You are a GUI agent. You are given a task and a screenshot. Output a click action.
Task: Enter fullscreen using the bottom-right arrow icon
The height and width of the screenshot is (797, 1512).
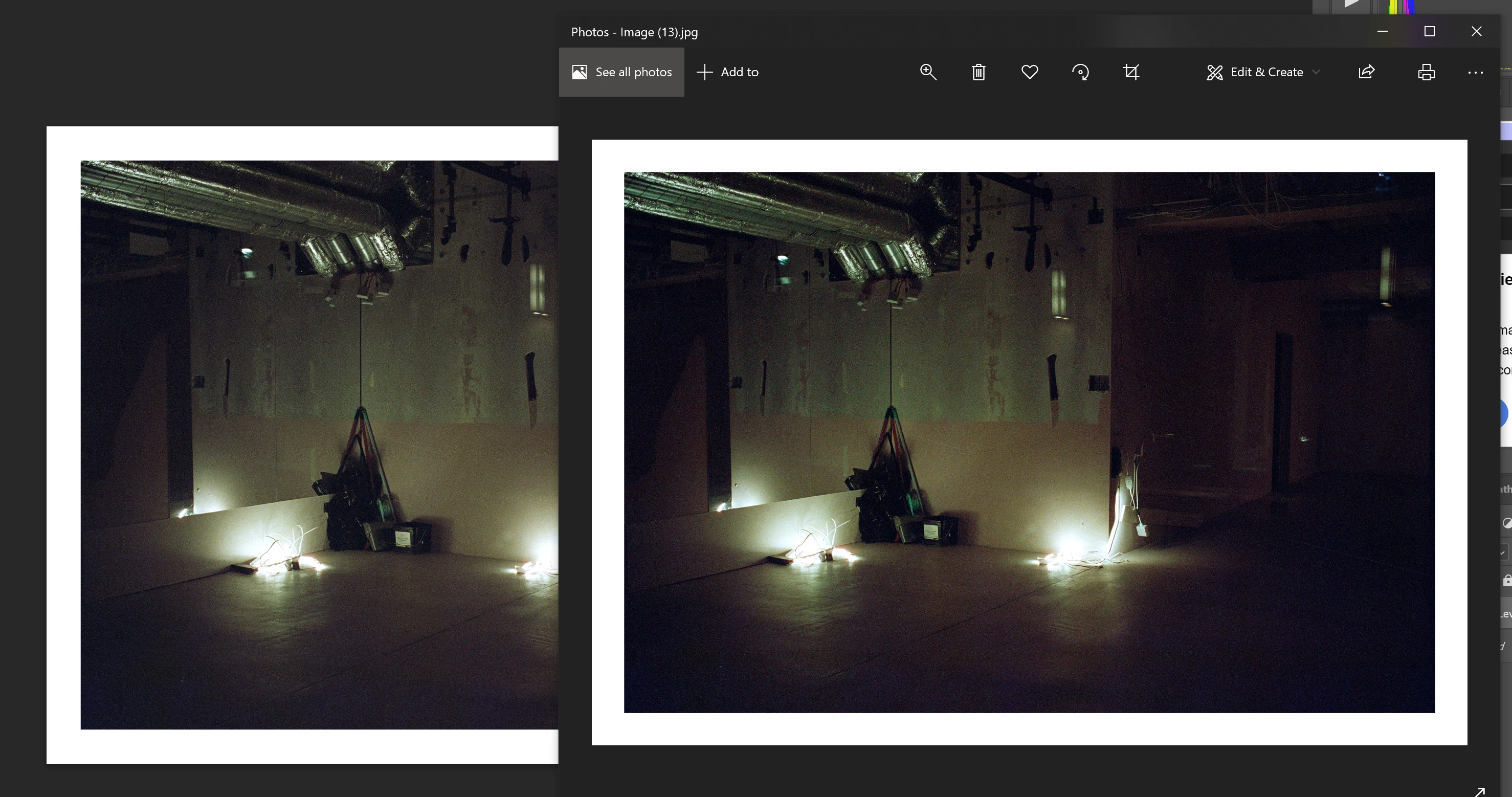point(1480,792)
